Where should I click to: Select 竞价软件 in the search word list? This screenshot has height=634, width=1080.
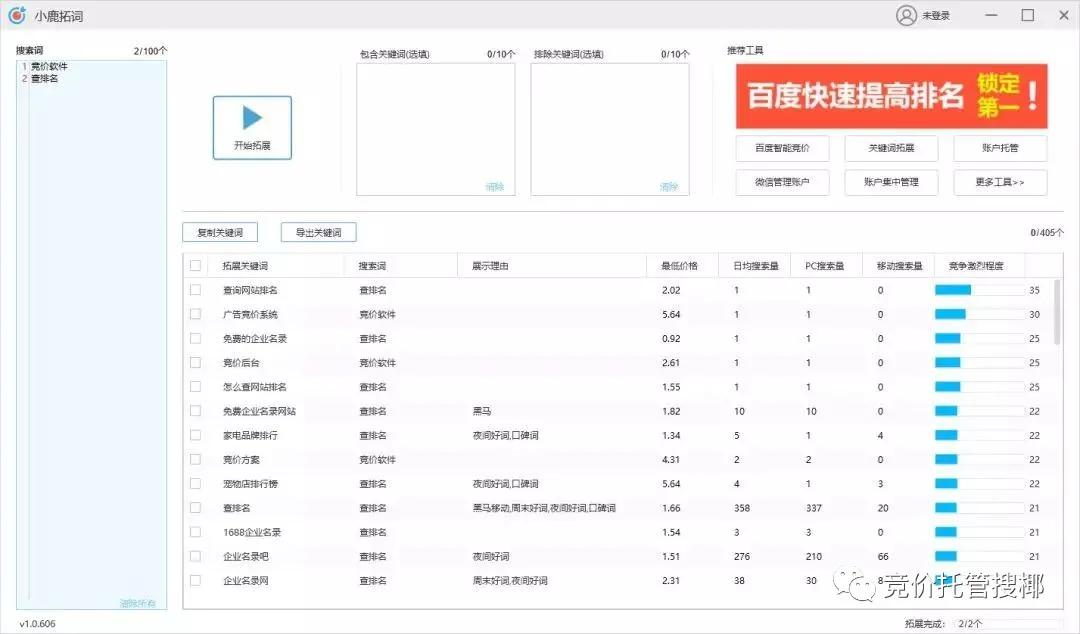point(48,66)
